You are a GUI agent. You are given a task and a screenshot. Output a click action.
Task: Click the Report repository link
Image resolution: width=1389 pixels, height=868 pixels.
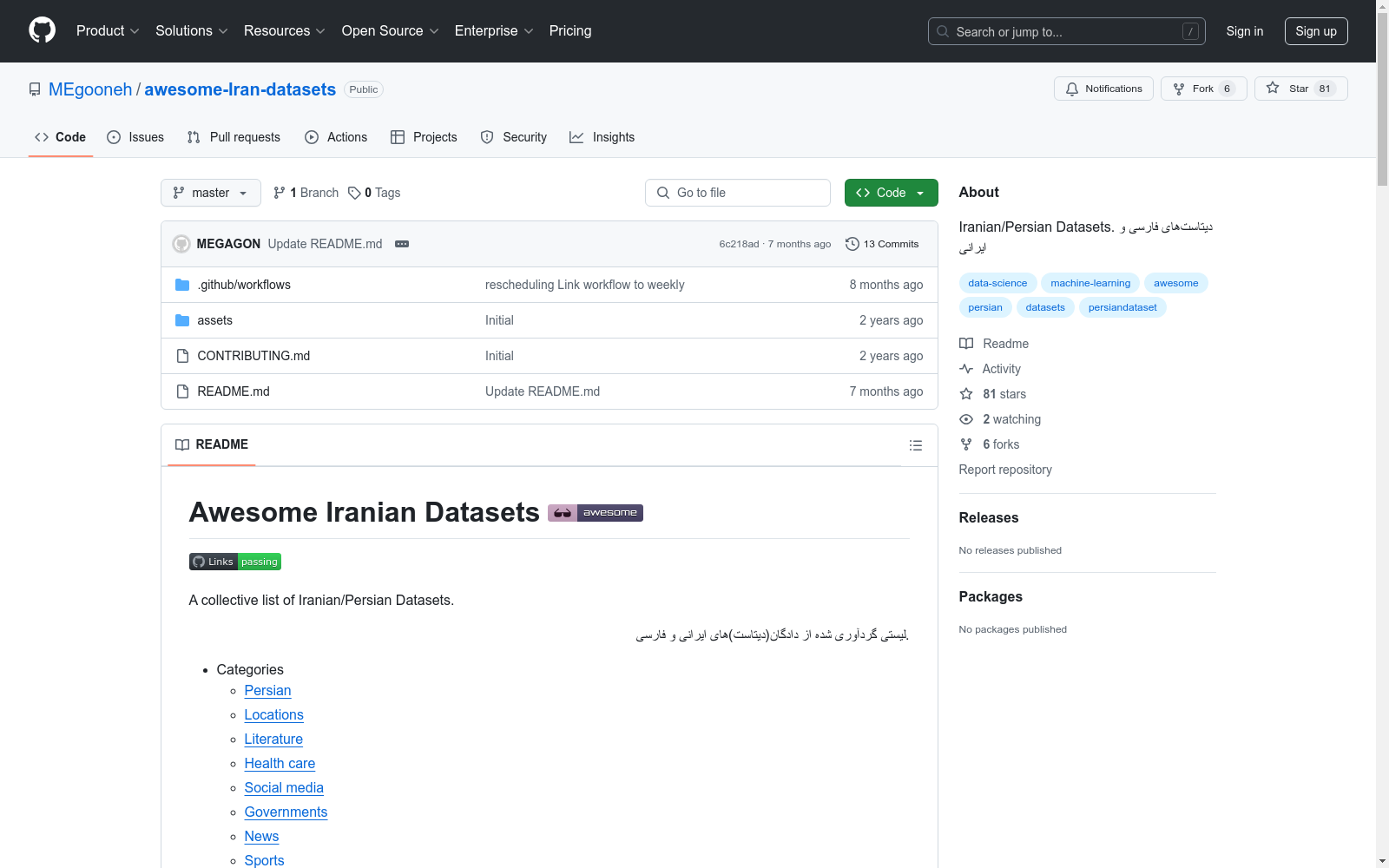click(1005, 470)
